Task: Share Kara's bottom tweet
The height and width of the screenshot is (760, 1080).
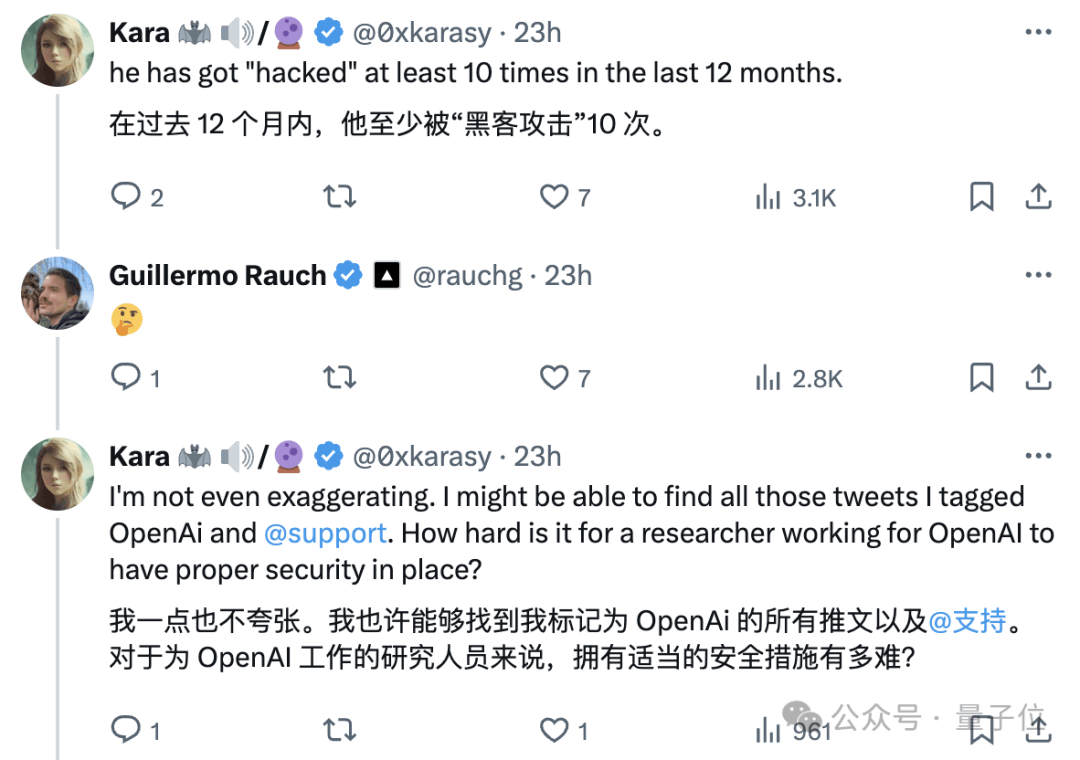Action: [1038, 731]
